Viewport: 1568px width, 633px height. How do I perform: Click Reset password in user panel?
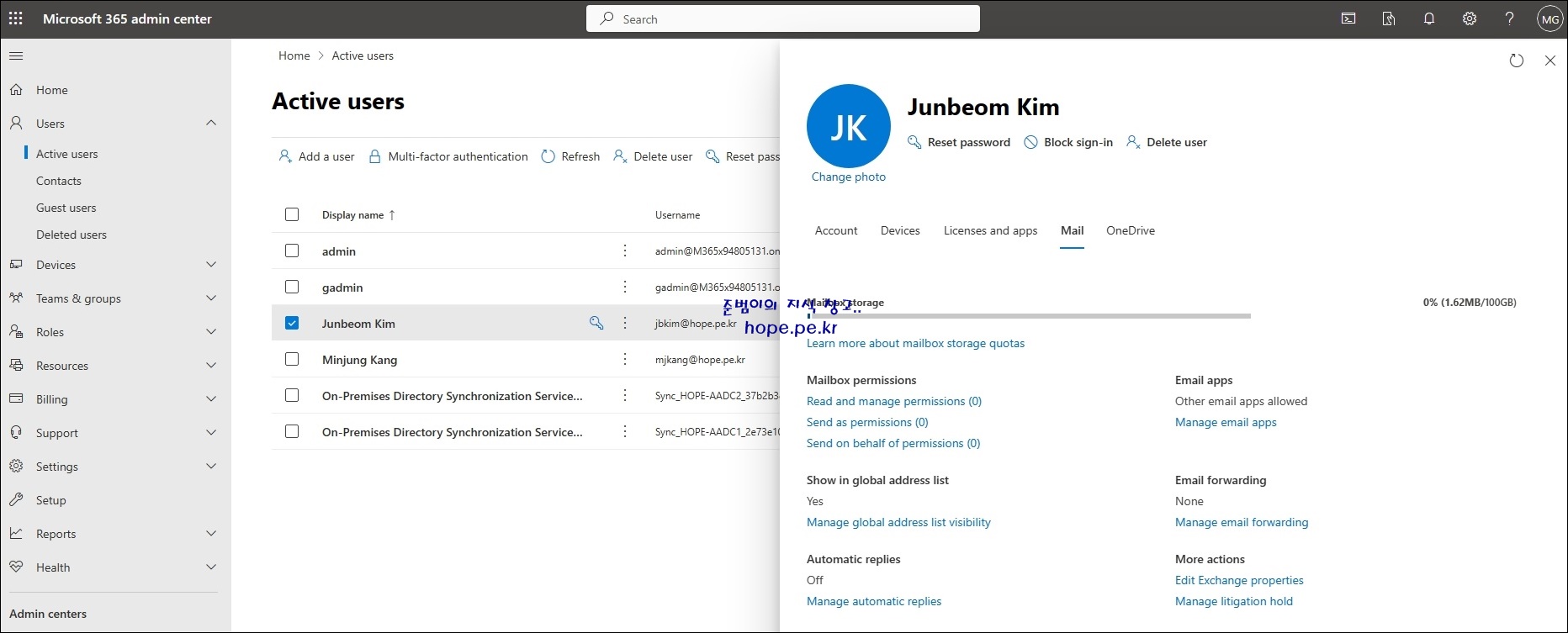pos(959,142)
